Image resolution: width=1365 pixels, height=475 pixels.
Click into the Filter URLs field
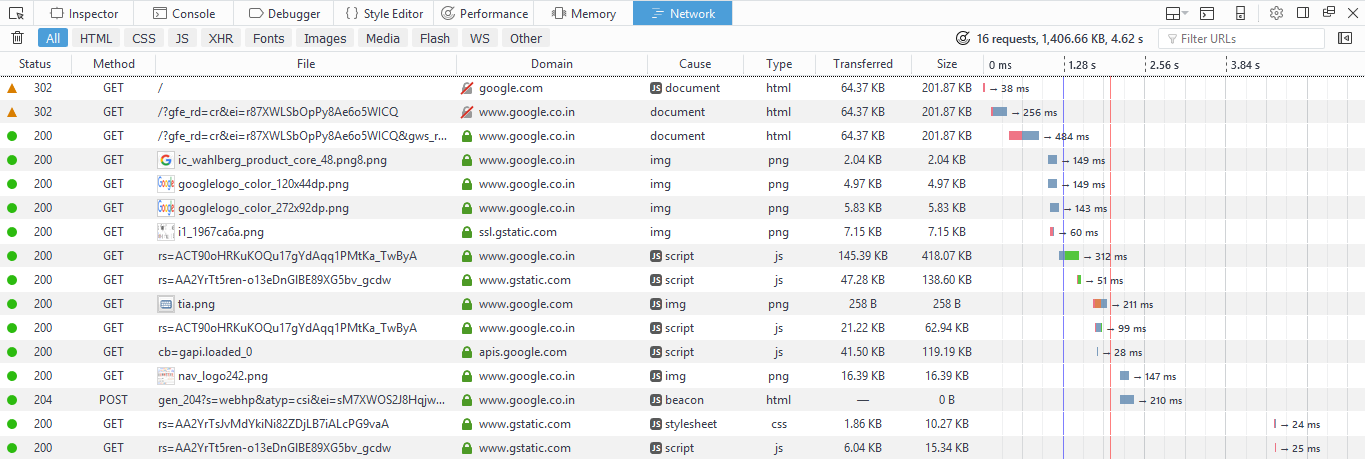tap(1241, 38)
